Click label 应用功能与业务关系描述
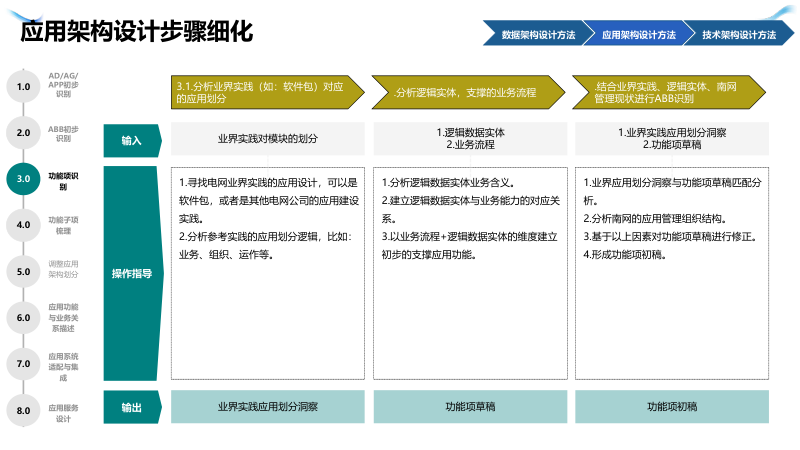800x450 pixels. (63, 317)
